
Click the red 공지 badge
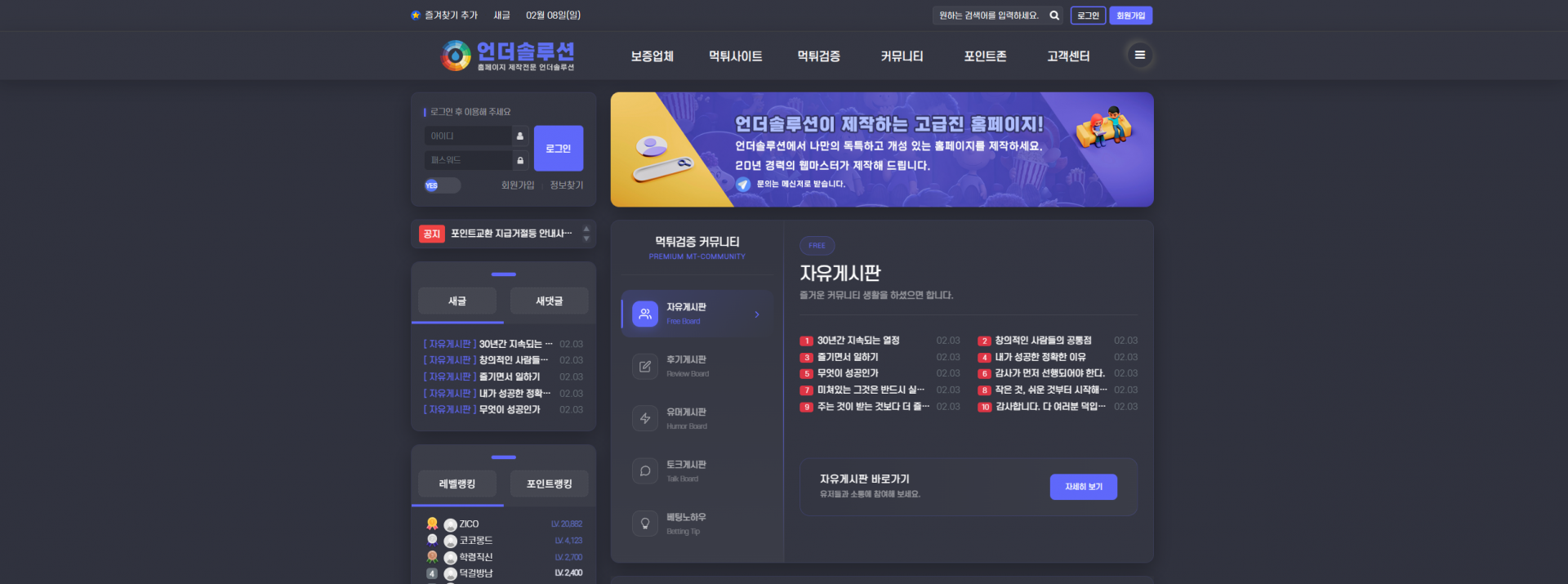[x=431, y=234]
